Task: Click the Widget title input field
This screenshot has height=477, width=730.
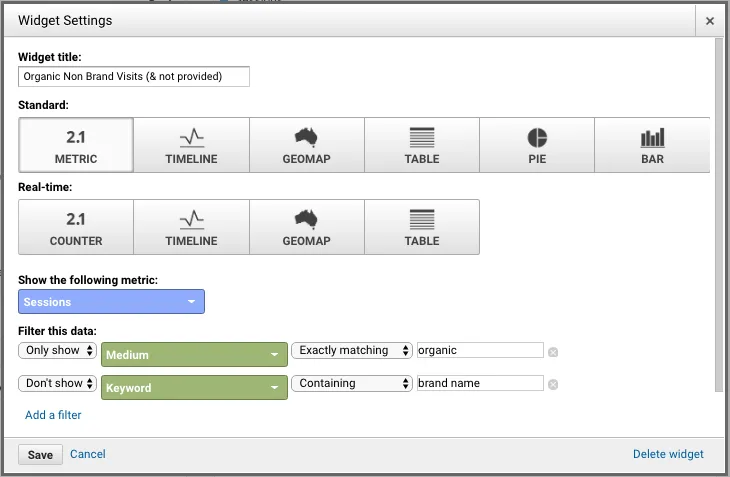Action: click(134, 76)
